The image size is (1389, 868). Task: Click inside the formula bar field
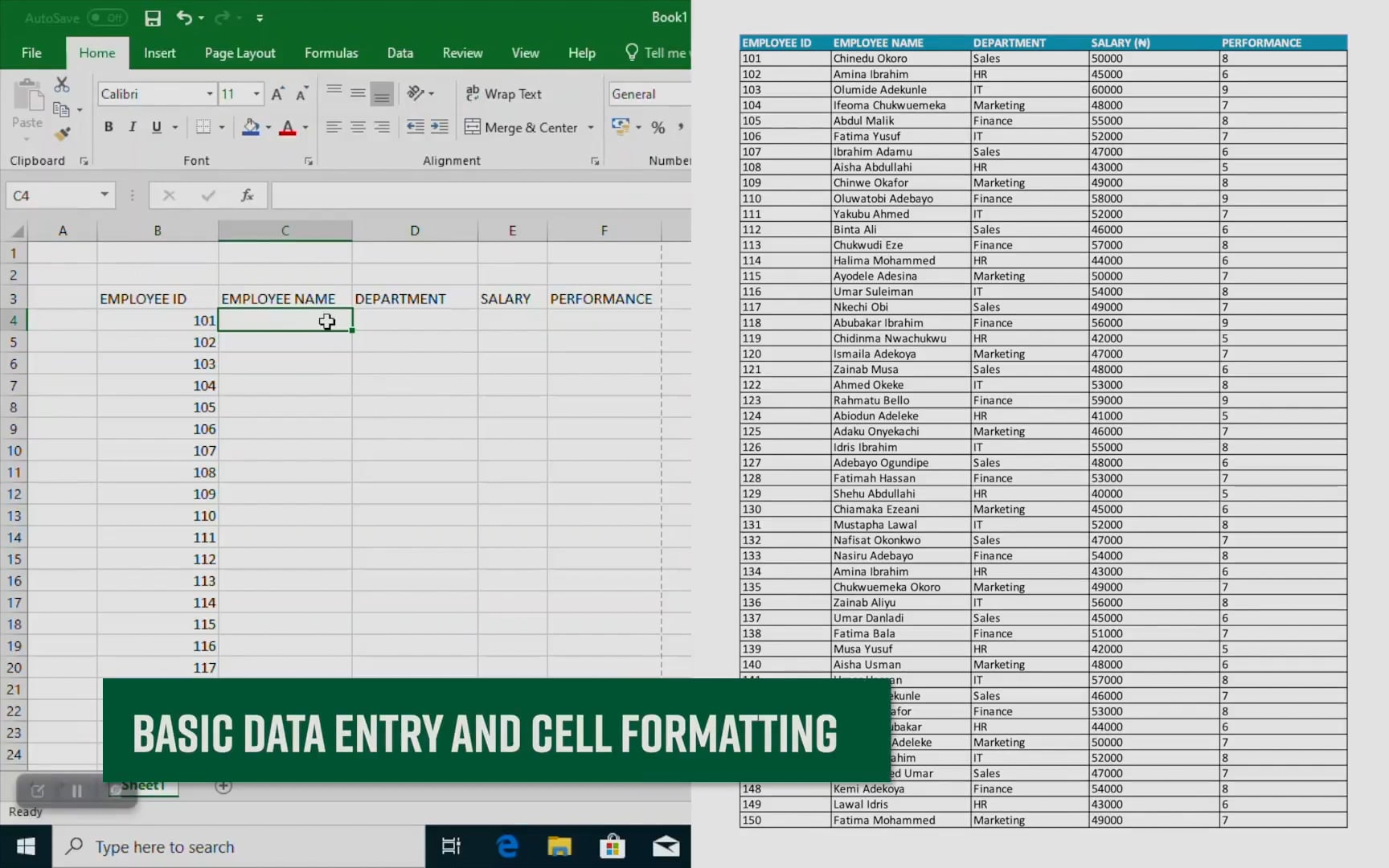481,195
